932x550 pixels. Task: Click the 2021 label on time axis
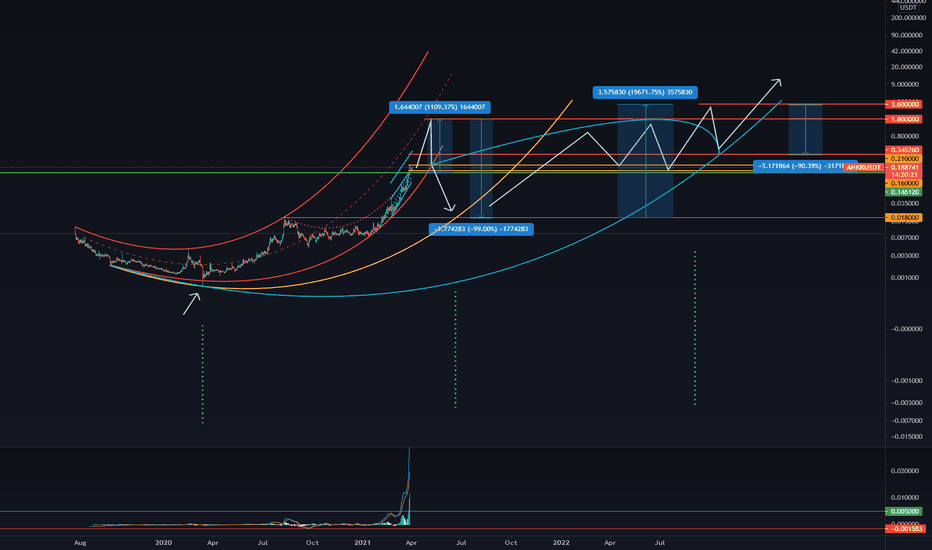pyautogui.click(x=362, y=543)
